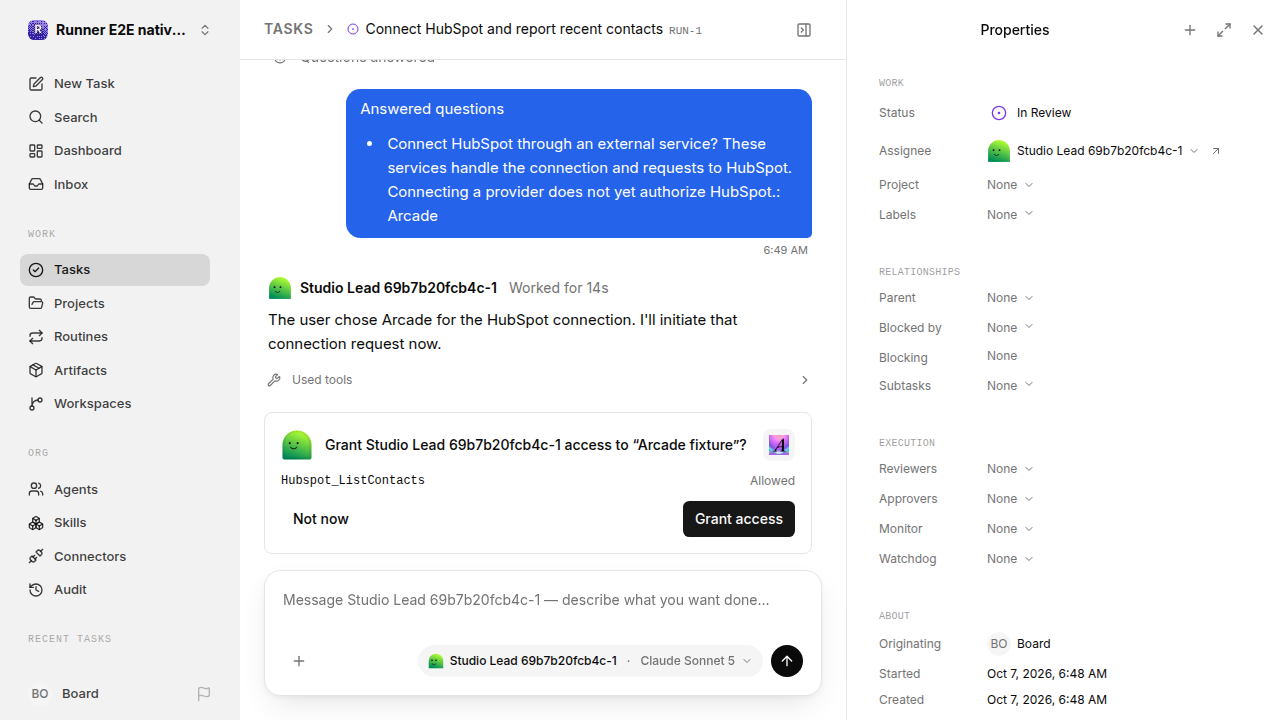Click the Routines icon
1280x720 pixels.
coord(36,337)
